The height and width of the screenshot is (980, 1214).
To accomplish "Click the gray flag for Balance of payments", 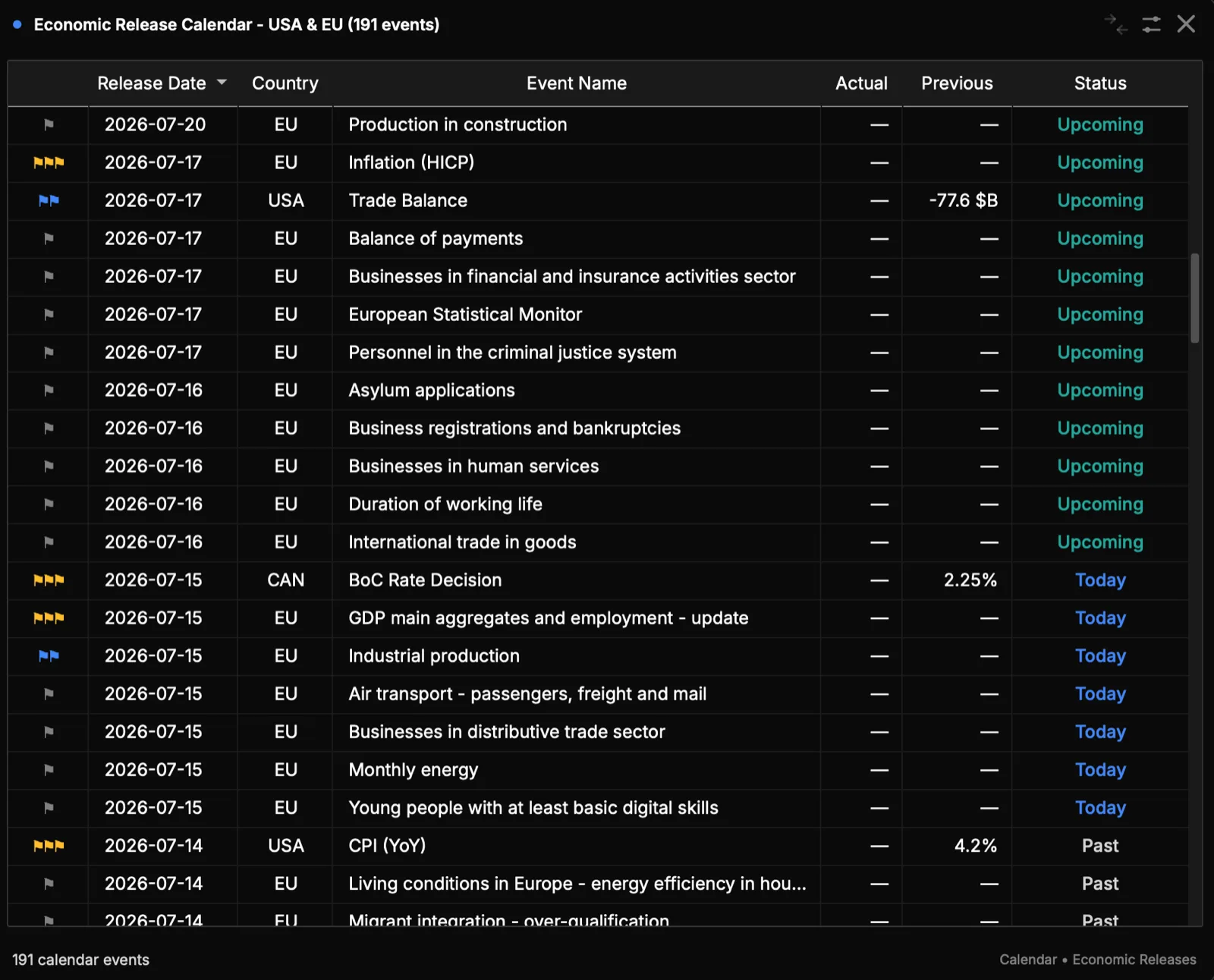I will pyautogui.click(x=49, y=238).
